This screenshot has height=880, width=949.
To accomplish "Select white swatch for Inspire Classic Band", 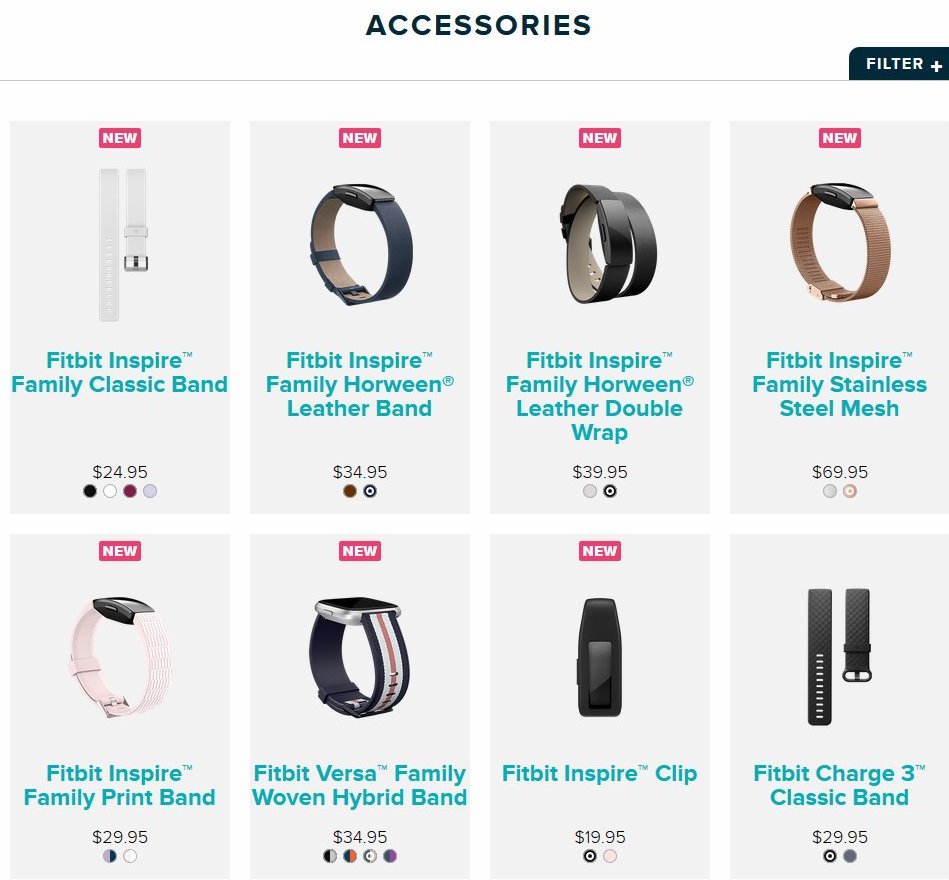I will pyautogui.click(x=110, y=491).
